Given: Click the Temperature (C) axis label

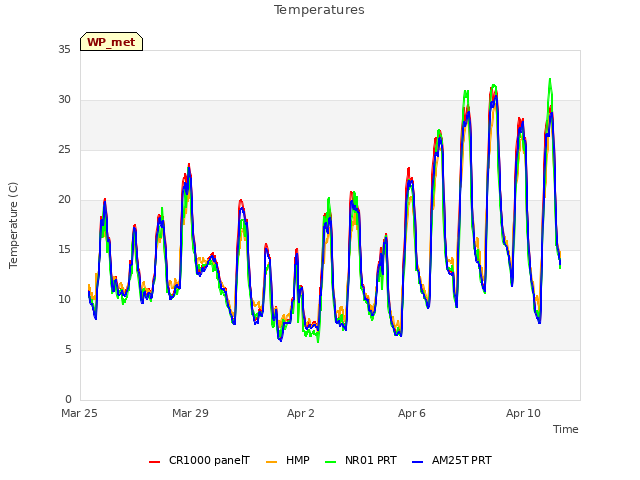Looking at the screenshot, I should pos(13,225).
